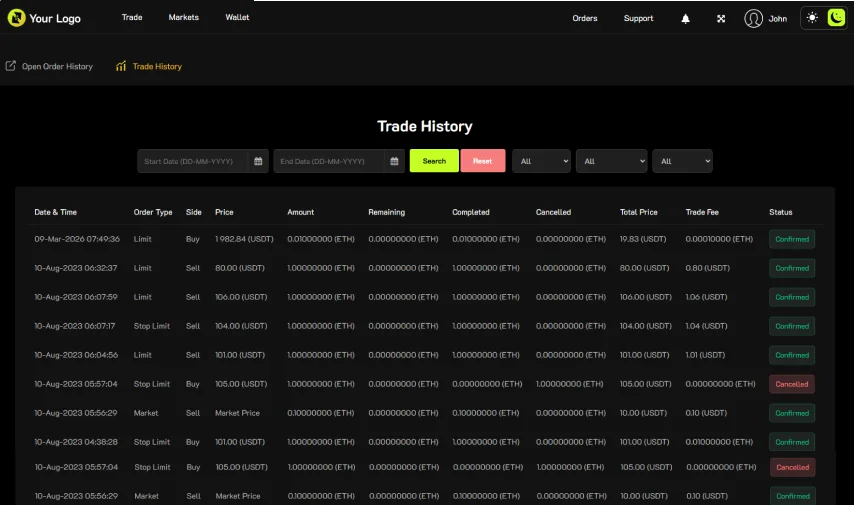Open the Support page
This screenshot has height=505, width=854.
click(x=638, y=19)
